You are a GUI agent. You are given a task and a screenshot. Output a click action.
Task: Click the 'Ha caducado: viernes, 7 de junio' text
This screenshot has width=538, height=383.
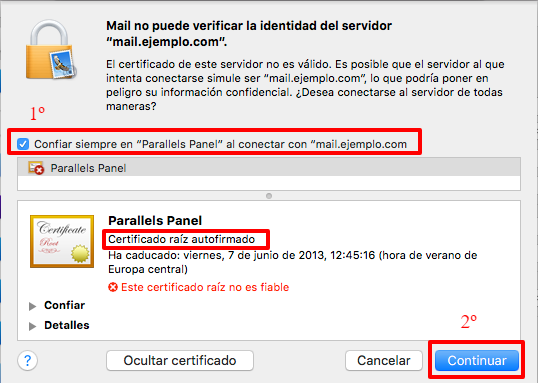coord(292,262)
